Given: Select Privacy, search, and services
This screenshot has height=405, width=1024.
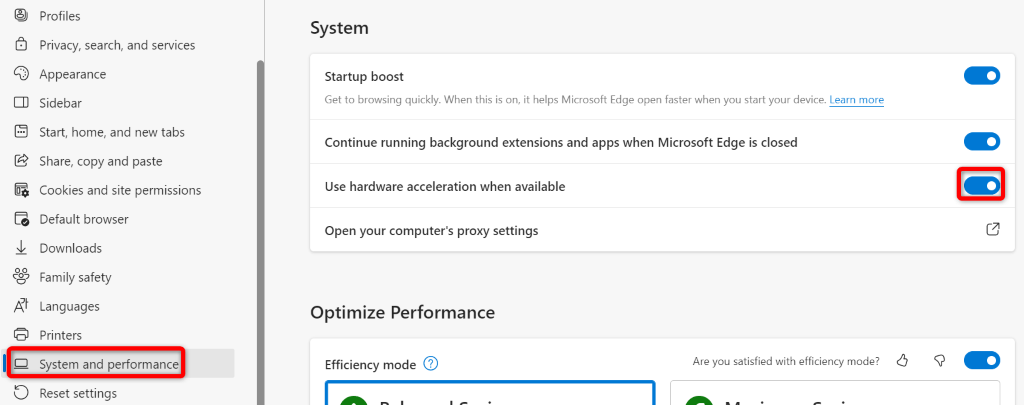Looking at the screenshot, I should [x=117, y=45].
